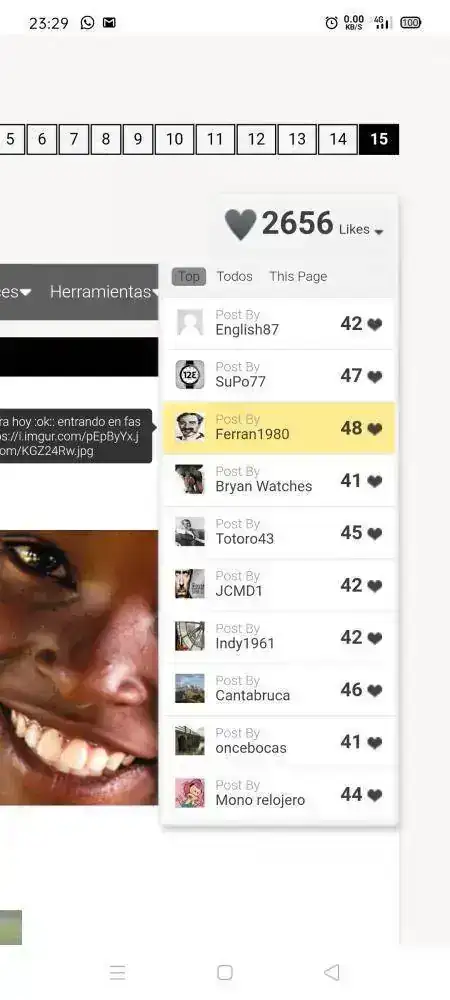Tap SuPo77's watch face avatar
Image resolution: width=450 pixels, height=1000 pixels.
190,375
